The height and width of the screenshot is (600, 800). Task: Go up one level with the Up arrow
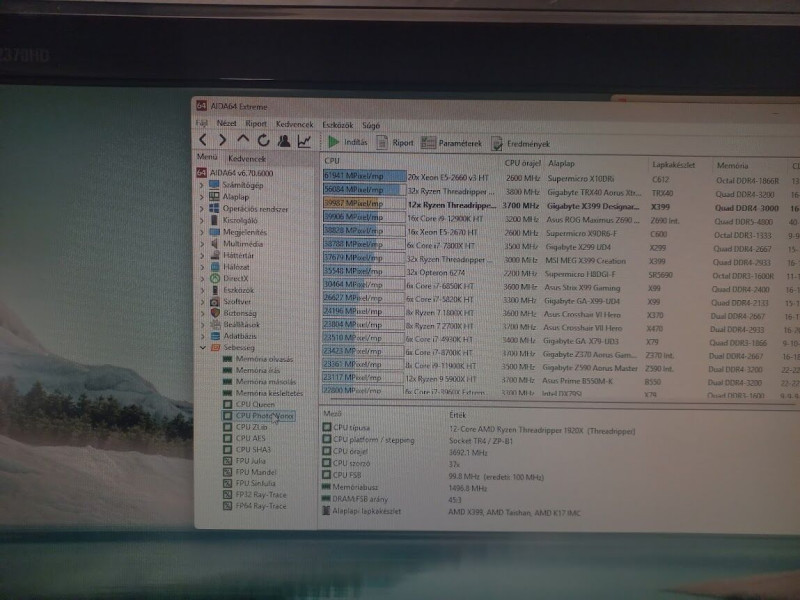(243, 139)
